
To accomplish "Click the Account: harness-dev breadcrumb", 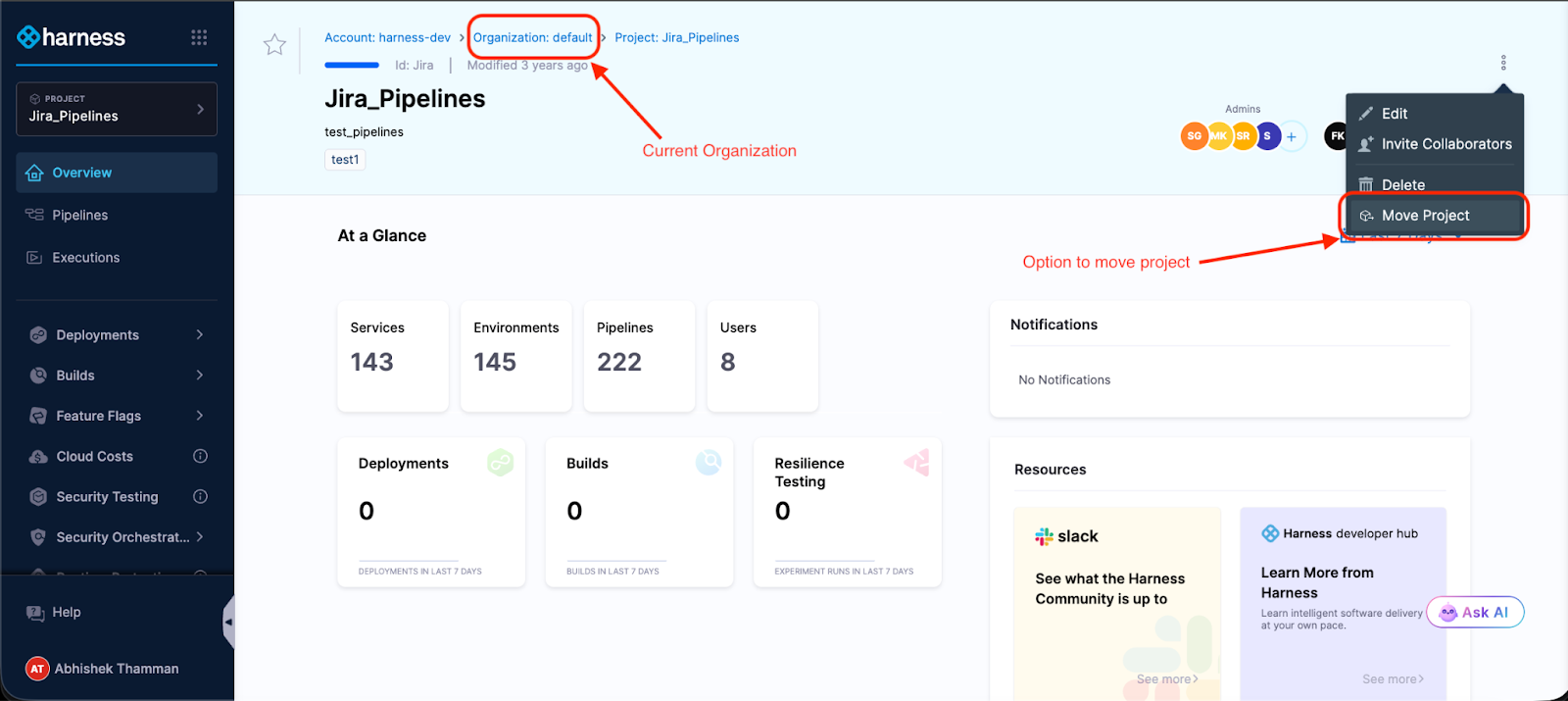I will [x=388, y=37].
